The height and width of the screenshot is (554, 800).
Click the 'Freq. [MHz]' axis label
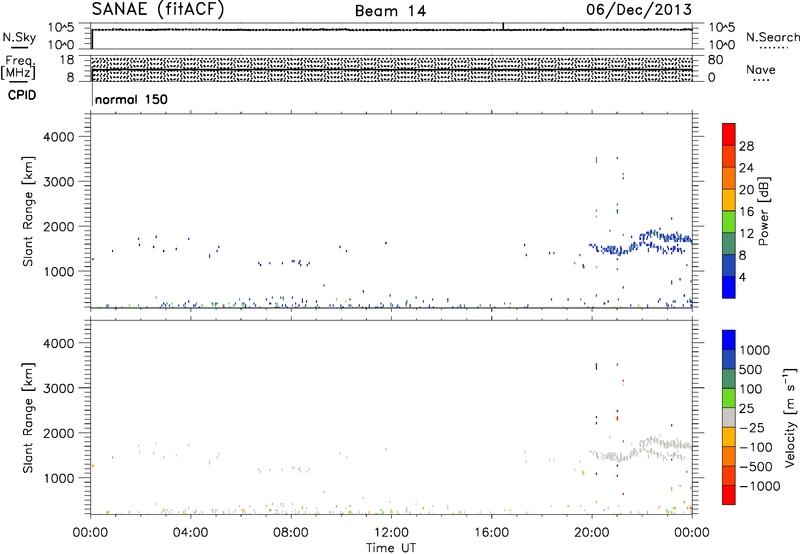20,68
